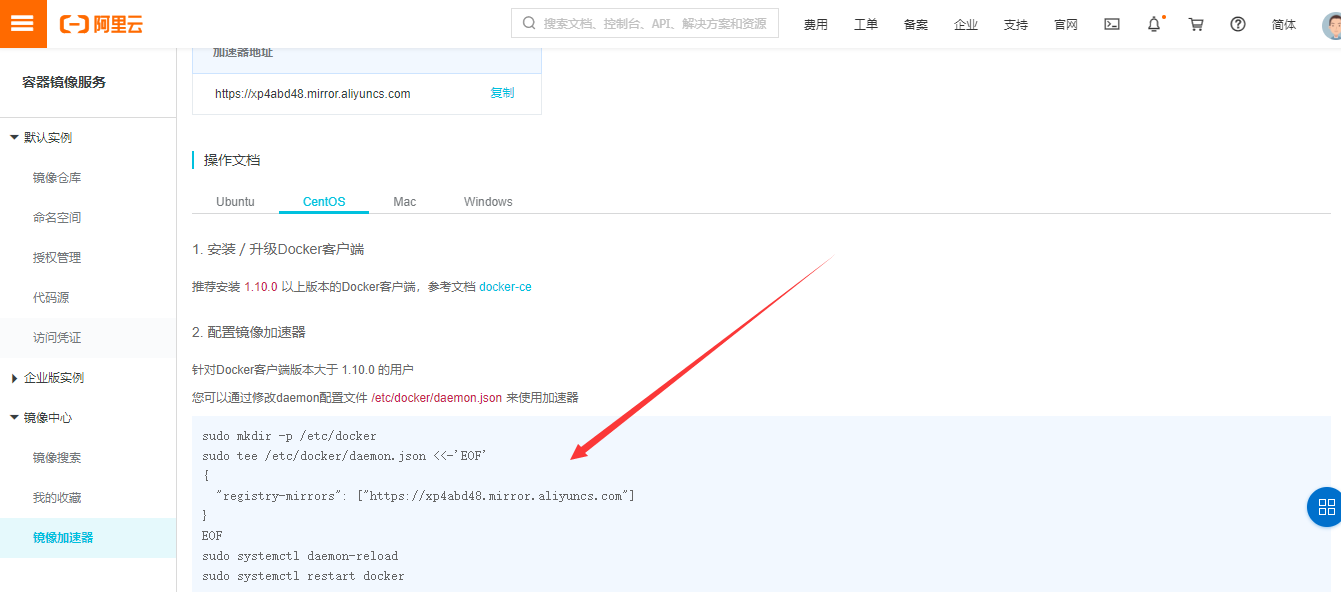Open the 备案 menu
1341x592 pixels.
[916, 25]
